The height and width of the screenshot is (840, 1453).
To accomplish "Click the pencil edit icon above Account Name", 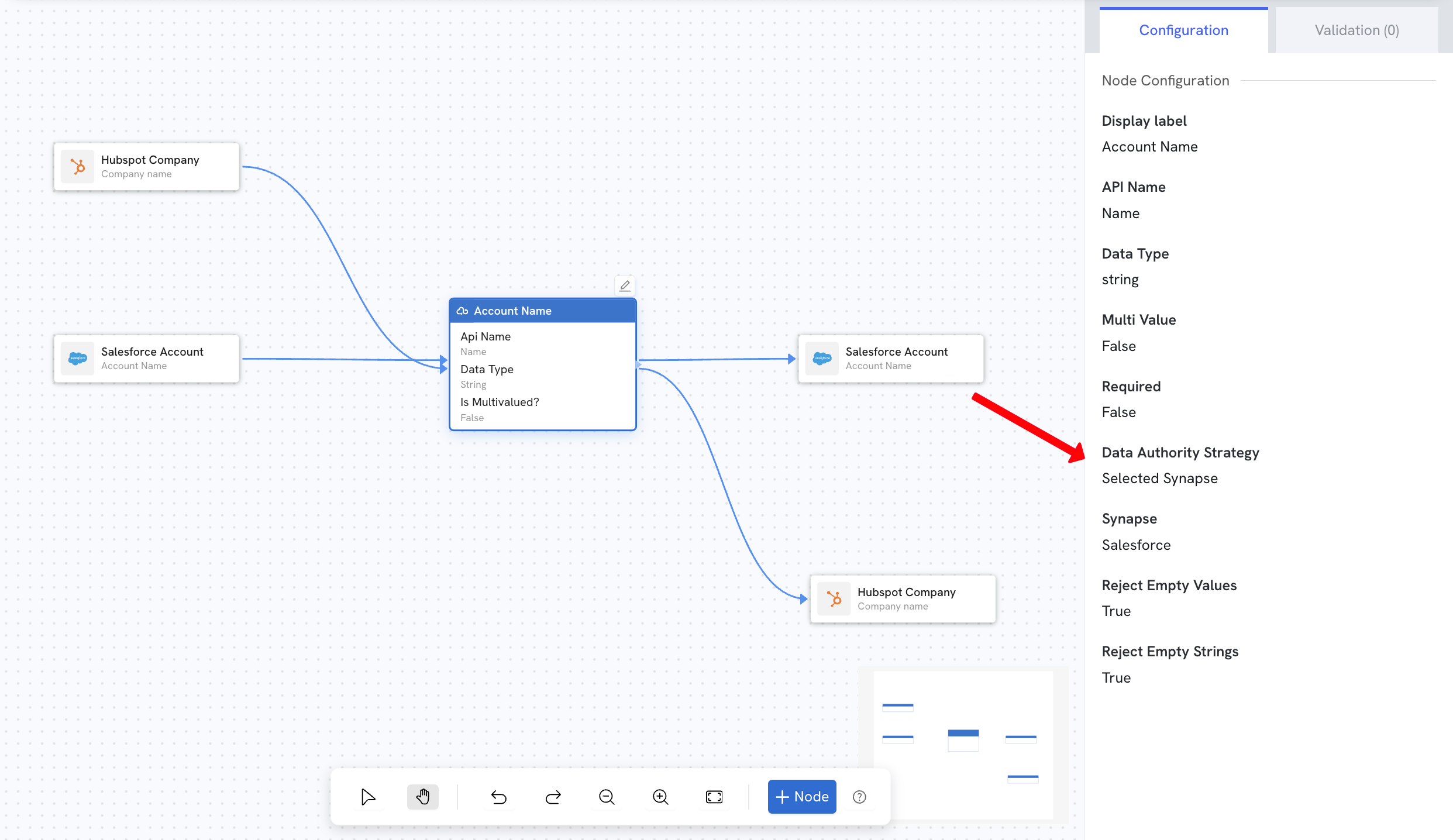I will pos(625,285).
